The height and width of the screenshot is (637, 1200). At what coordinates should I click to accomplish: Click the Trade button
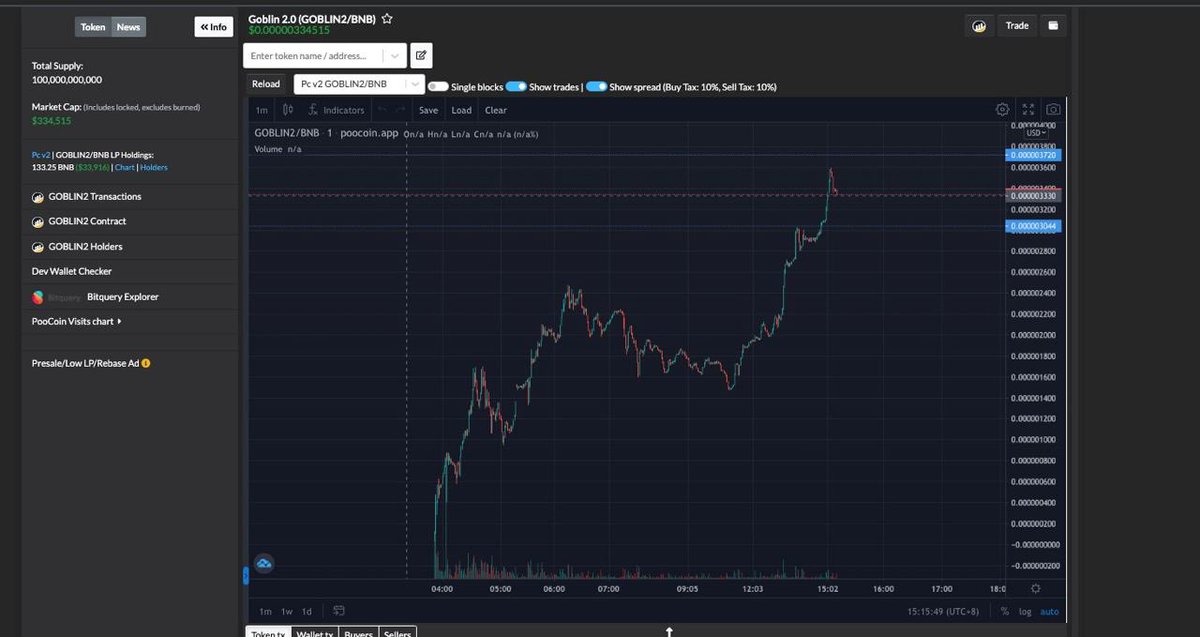point(1017,26)
